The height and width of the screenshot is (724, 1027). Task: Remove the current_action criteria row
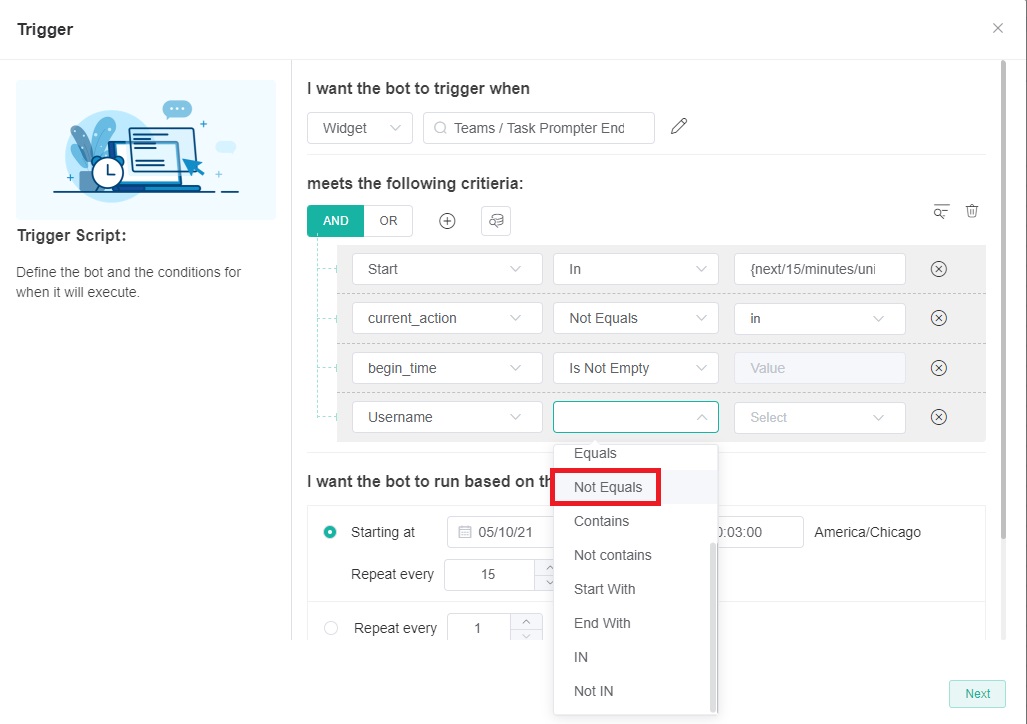pyautogui.click(x=938, y=318)
